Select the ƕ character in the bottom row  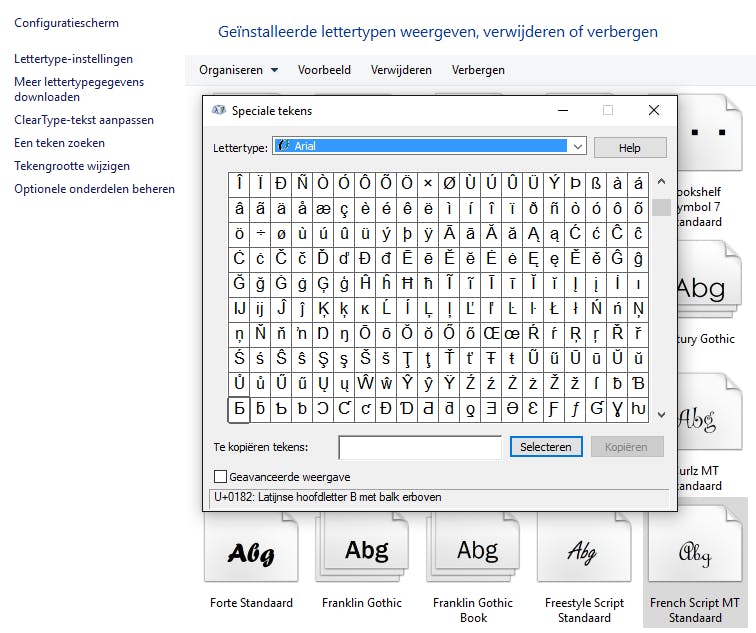pyautogui.click(x=638, y=409)
